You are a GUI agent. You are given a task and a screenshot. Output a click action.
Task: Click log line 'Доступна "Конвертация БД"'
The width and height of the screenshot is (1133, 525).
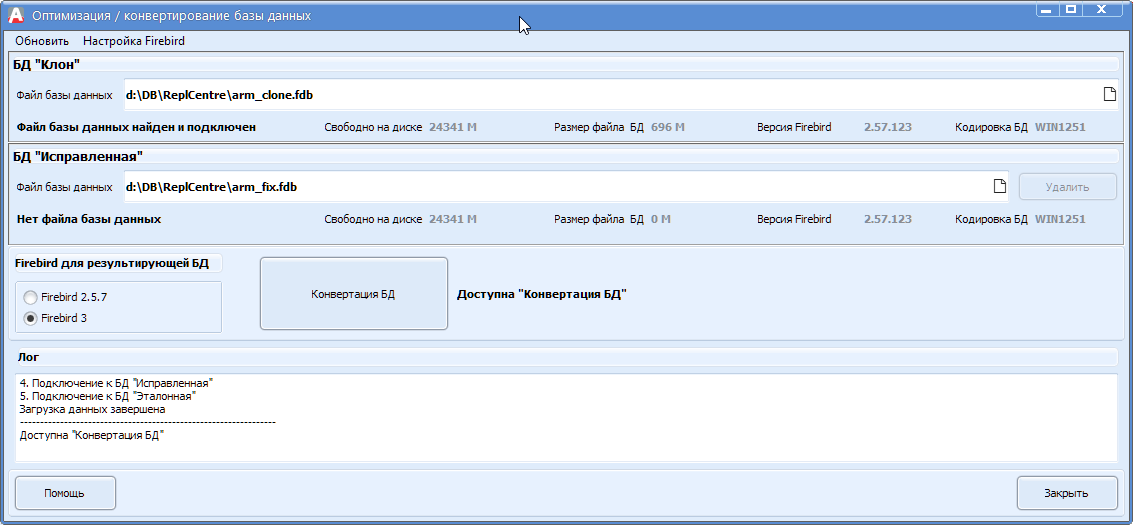(x=92, y=435)
